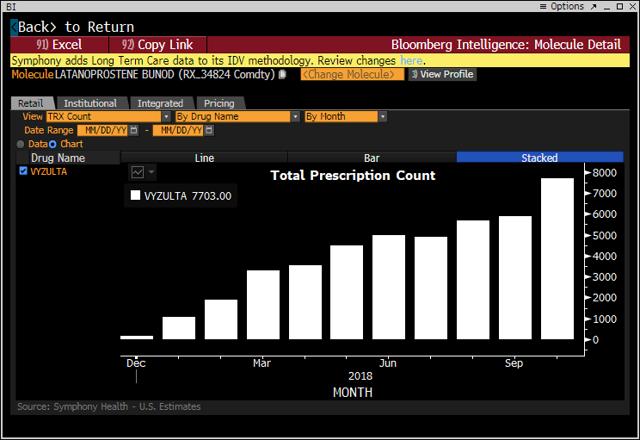The height and width of the screenshot is (440, 640).
Task: Click the end date input field
Action: pyautogui.click(x=178, y=131)
